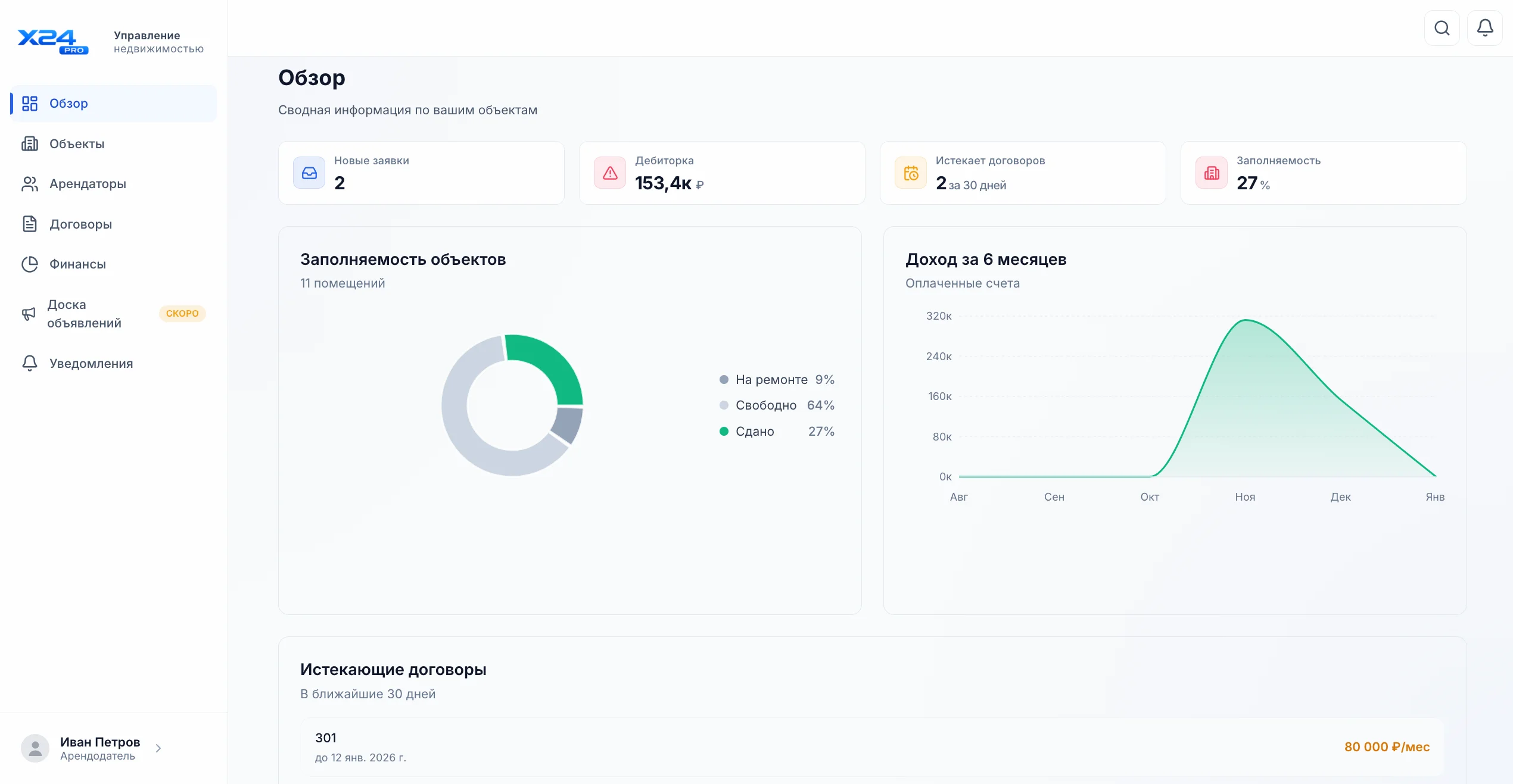Viewport: 1513px width, 784px height.
Task: Click the search magnifier icon
Action: [x=1442, y=28]
